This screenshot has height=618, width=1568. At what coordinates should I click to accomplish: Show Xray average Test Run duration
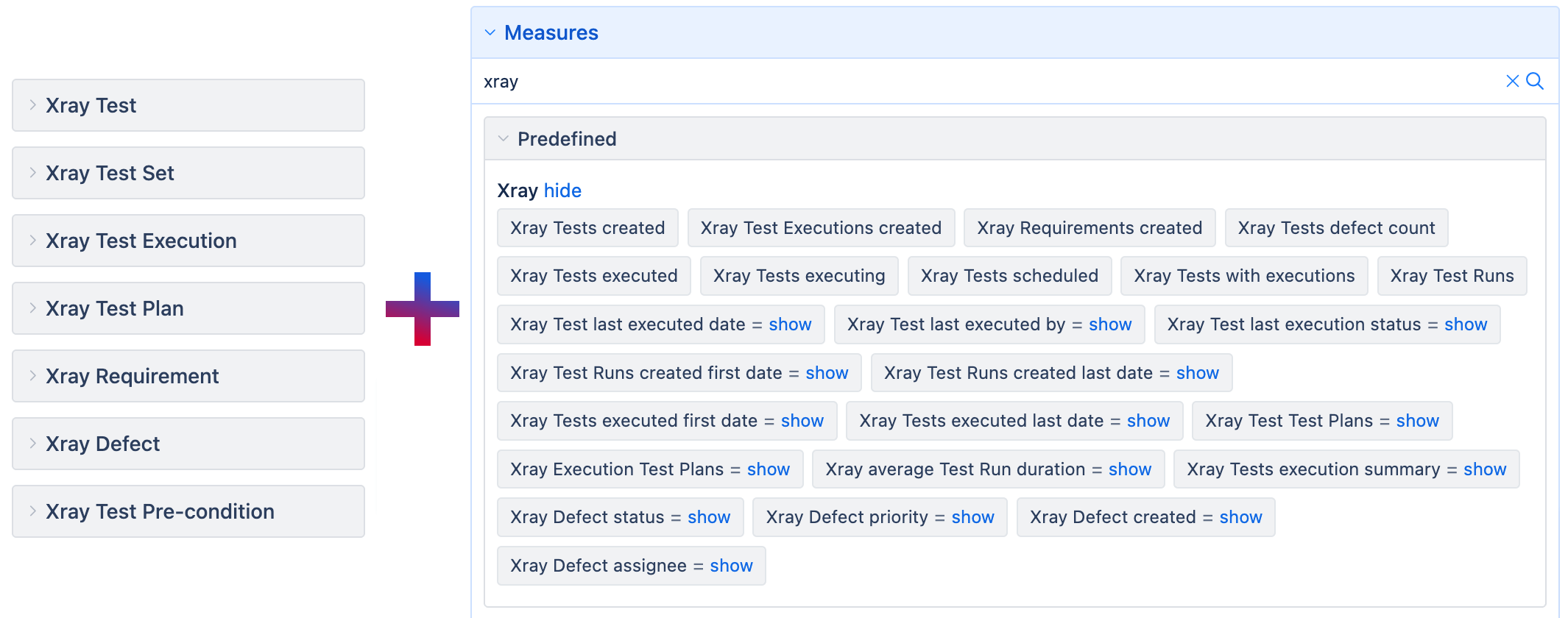1130,469
